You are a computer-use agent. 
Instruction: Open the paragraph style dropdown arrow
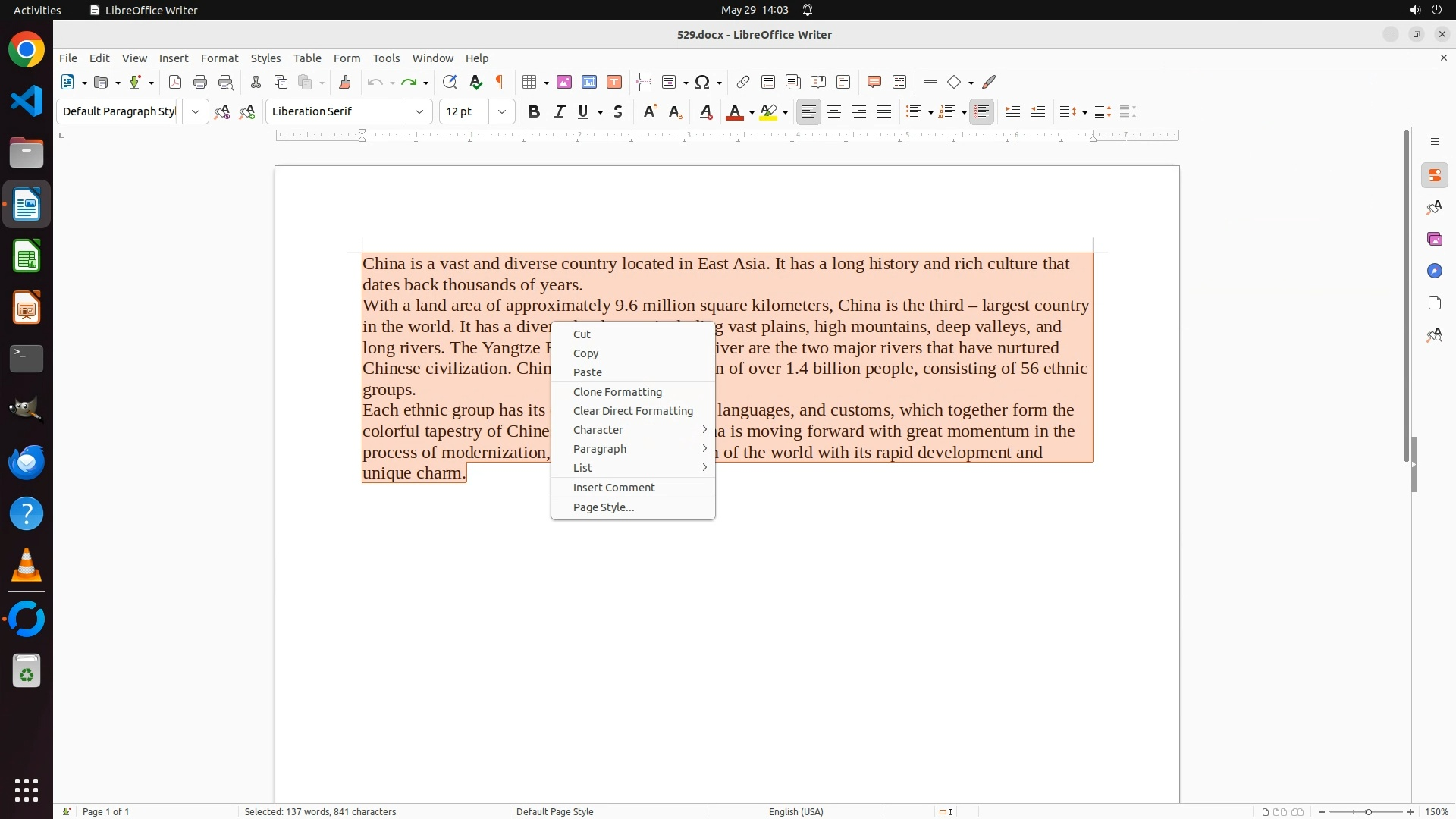[x=196, y=111]
